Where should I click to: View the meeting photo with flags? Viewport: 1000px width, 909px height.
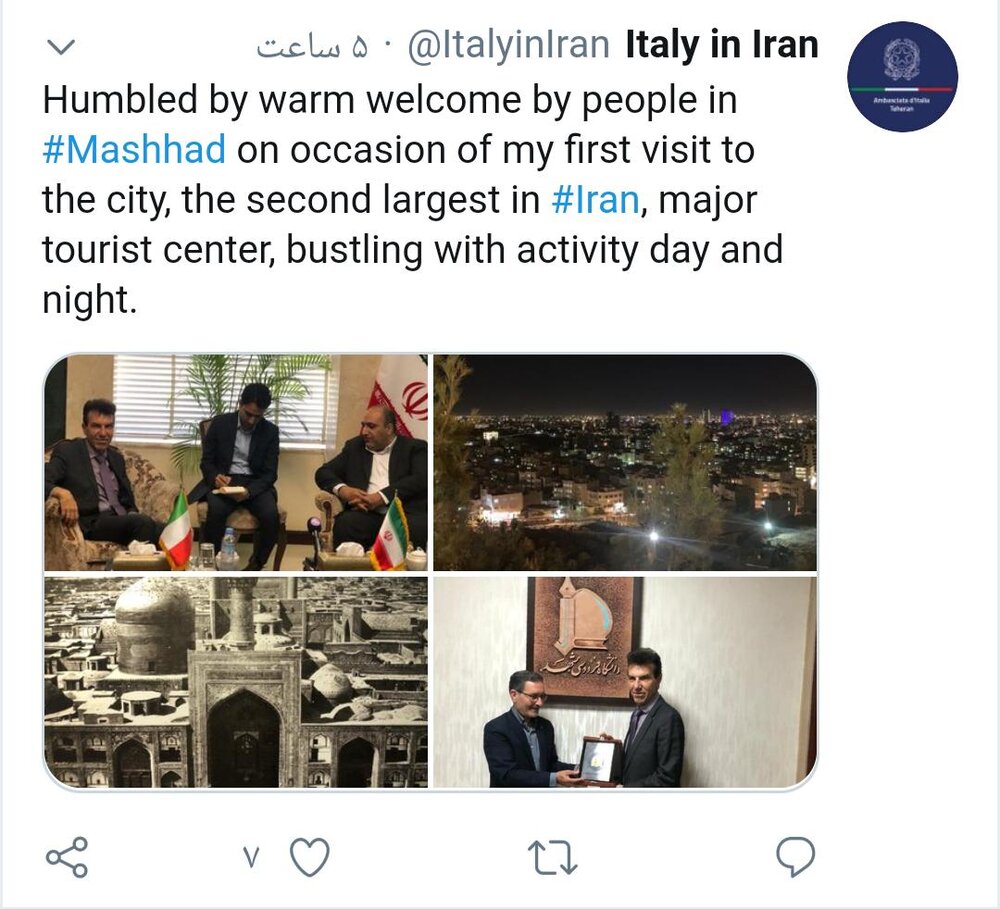(x=236, y=462)
